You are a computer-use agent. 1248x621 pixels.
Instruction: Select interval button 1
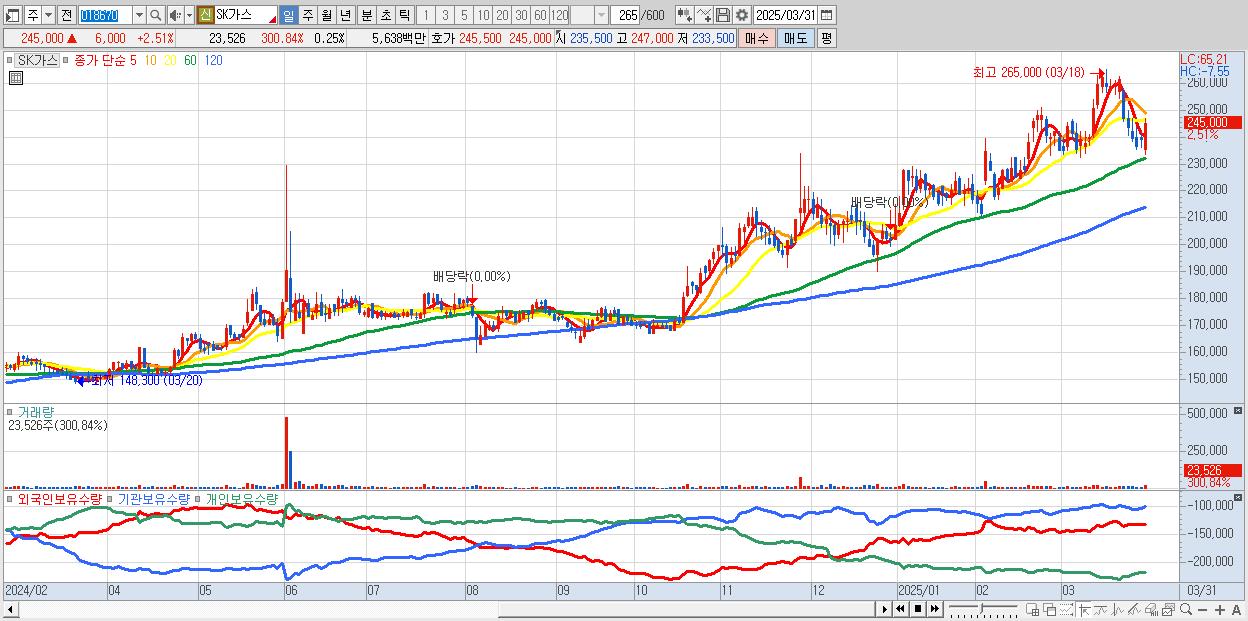(x=425, y=15)
